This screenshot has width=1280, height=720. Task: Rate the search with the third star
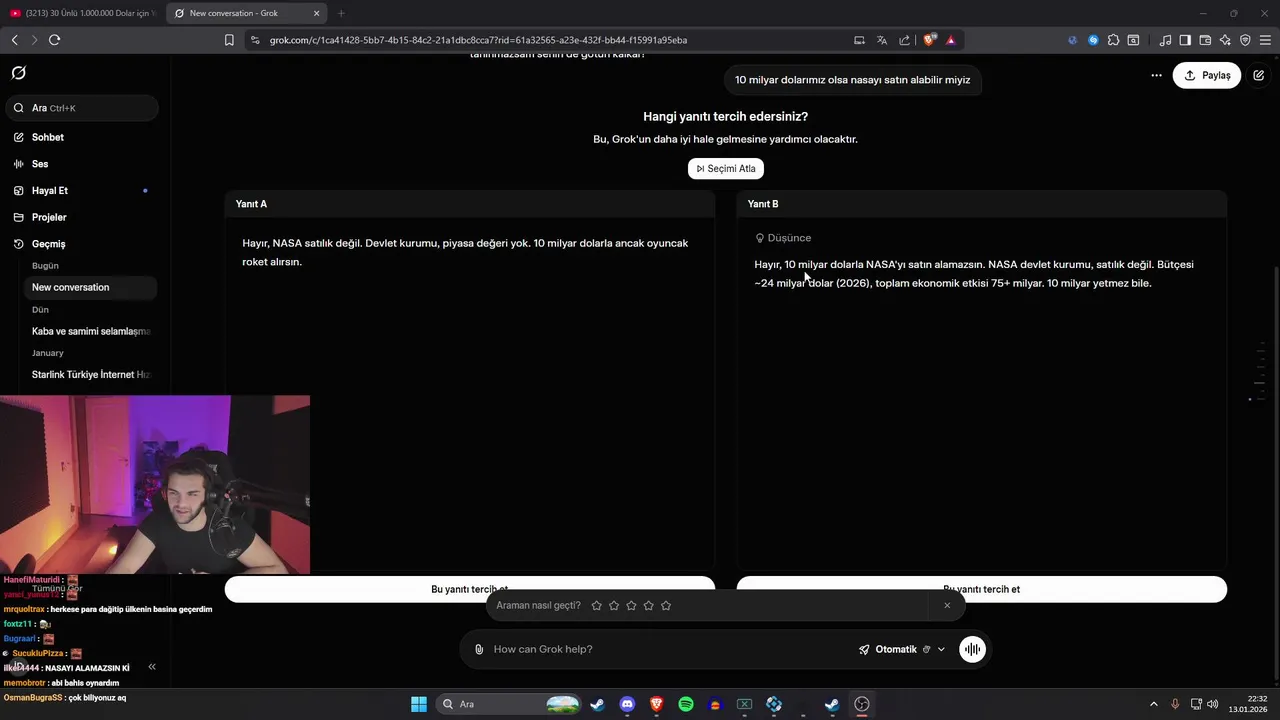point(631,606)
